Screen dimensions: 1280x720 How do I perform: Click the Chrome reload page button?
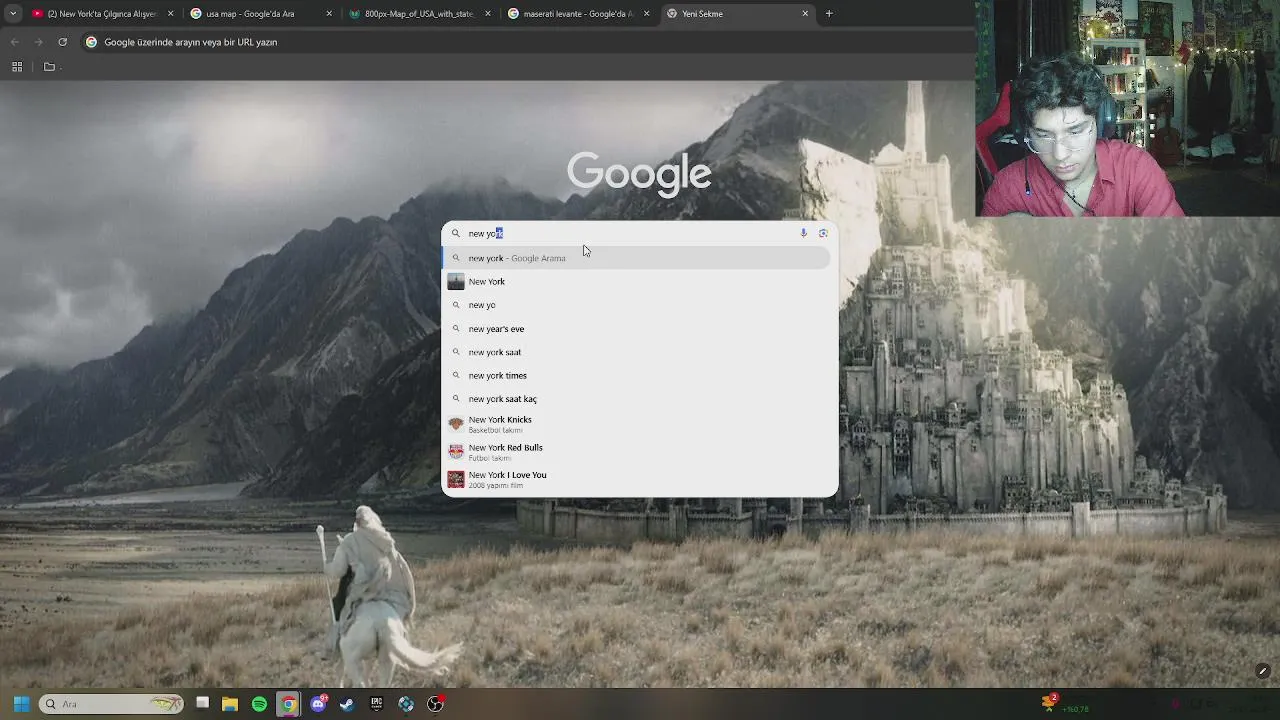pyautogui.click(x=62, y=42)
